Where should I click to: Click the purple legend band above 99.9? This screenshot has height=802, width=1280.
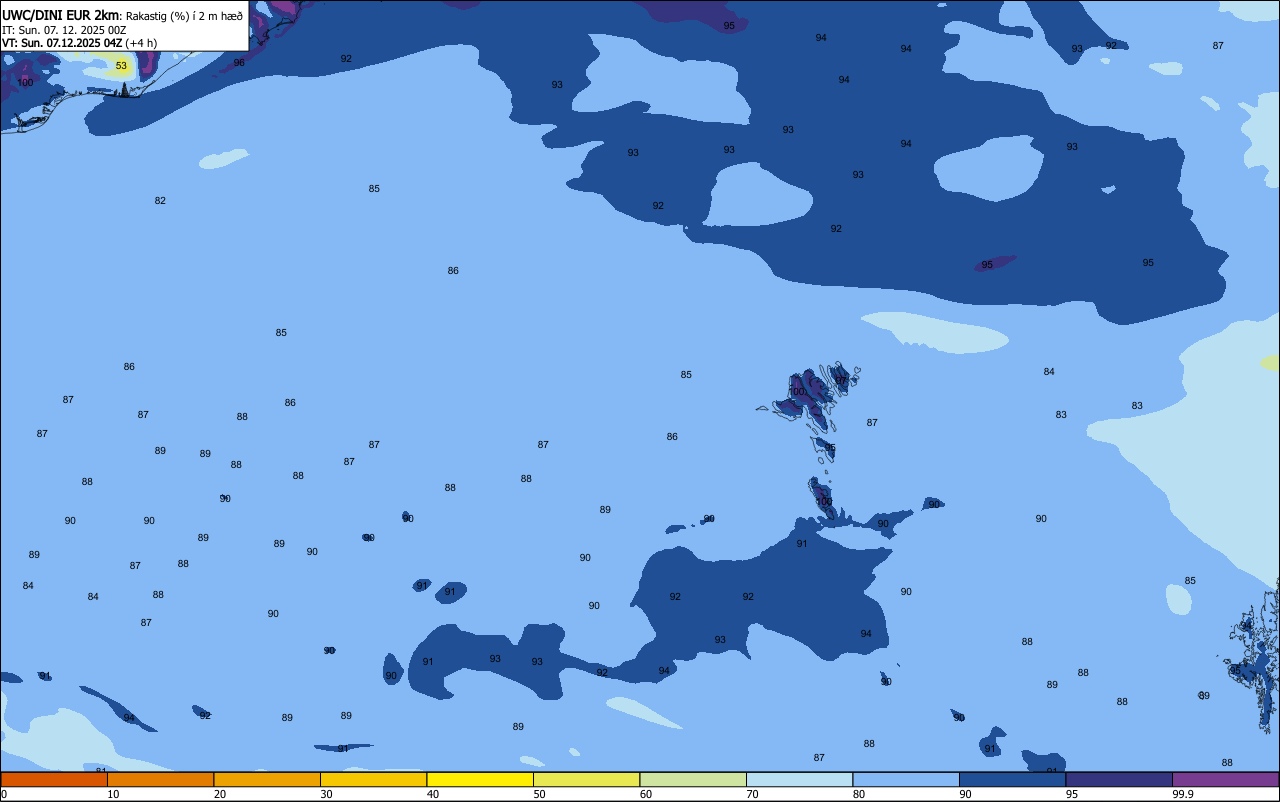point(1225,779)
